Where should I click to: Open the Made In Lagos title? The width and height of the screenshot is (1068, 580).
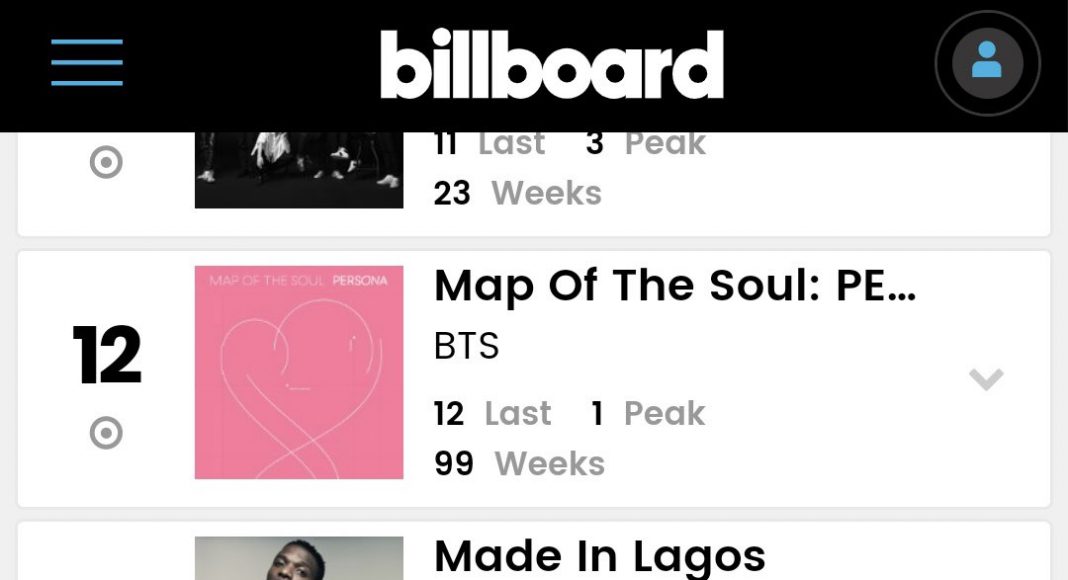599,556
